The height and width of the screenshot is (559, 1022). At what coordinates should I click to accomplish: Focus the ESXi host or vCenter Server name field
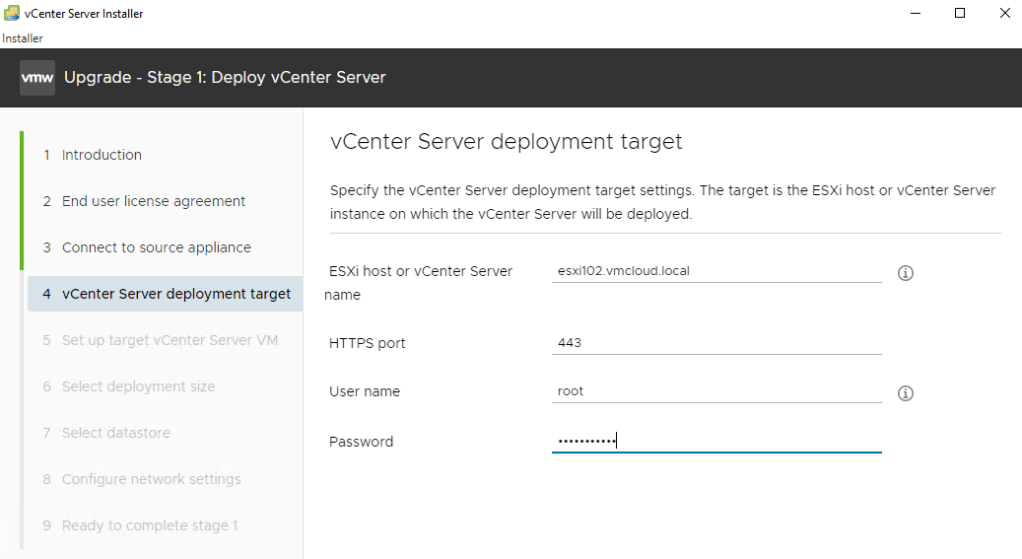coord(716,271)
